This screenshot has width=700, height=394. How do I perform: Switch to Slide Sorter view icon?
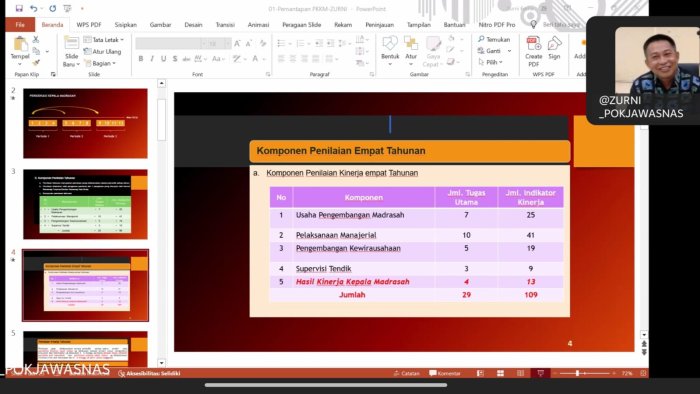[x=500, y=373]
